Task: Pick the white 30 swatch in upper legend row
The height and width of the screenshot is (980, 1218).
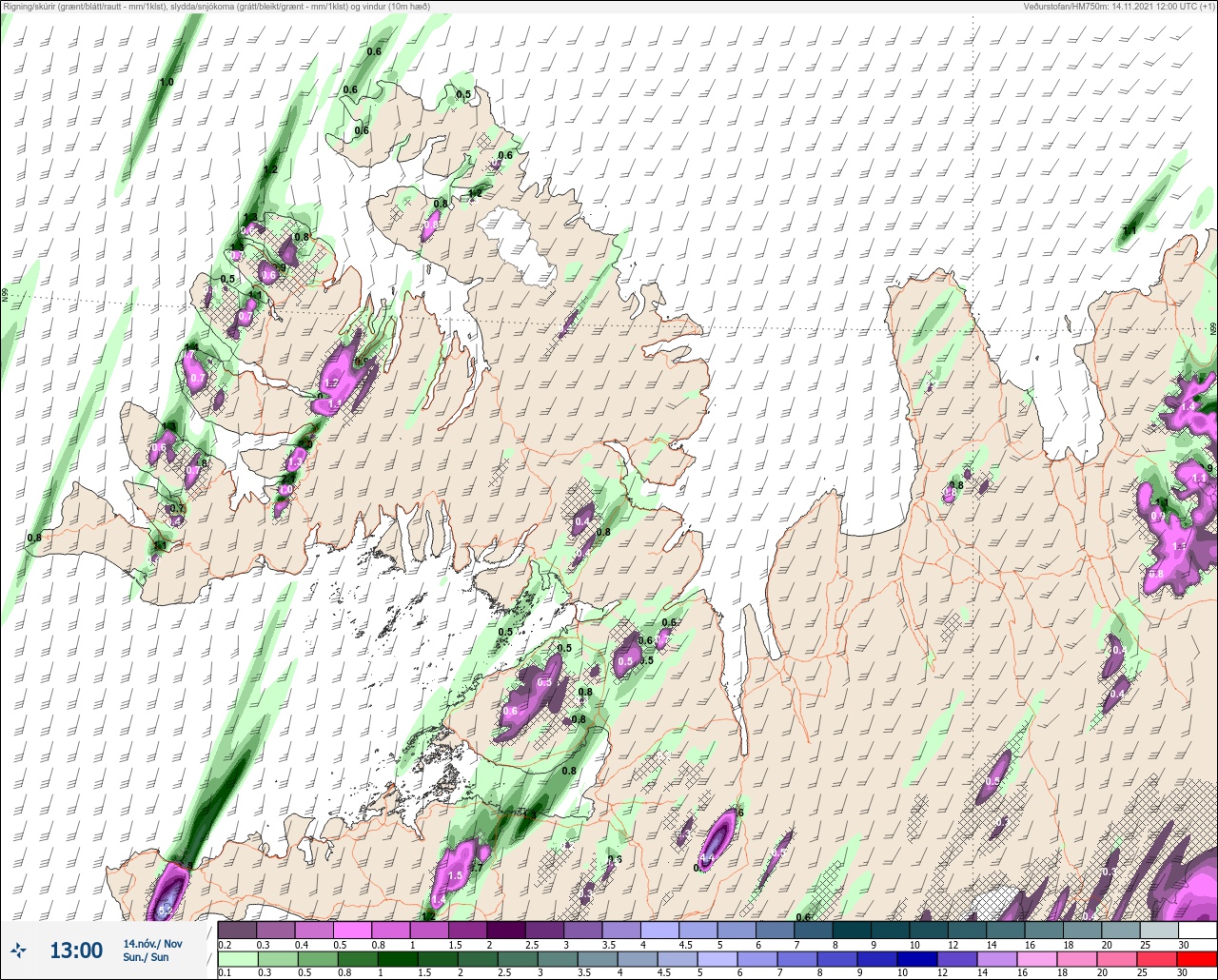Action: coord(1197,930)
